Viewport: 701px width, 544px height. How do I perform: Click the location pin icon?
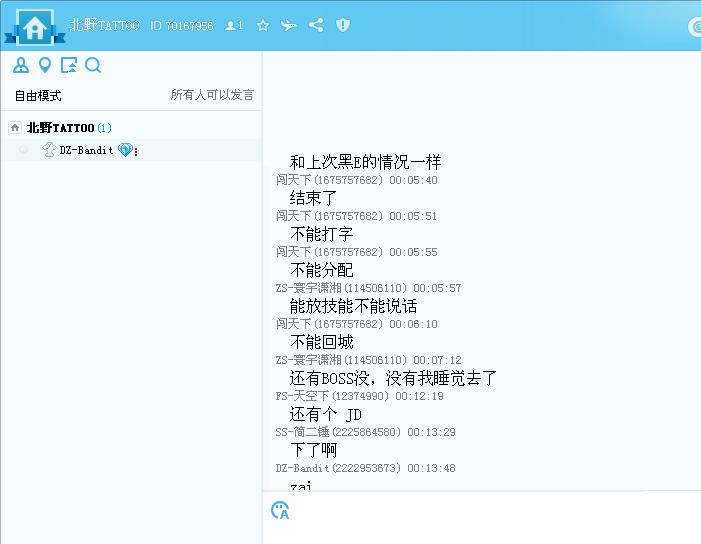point(45,65)
